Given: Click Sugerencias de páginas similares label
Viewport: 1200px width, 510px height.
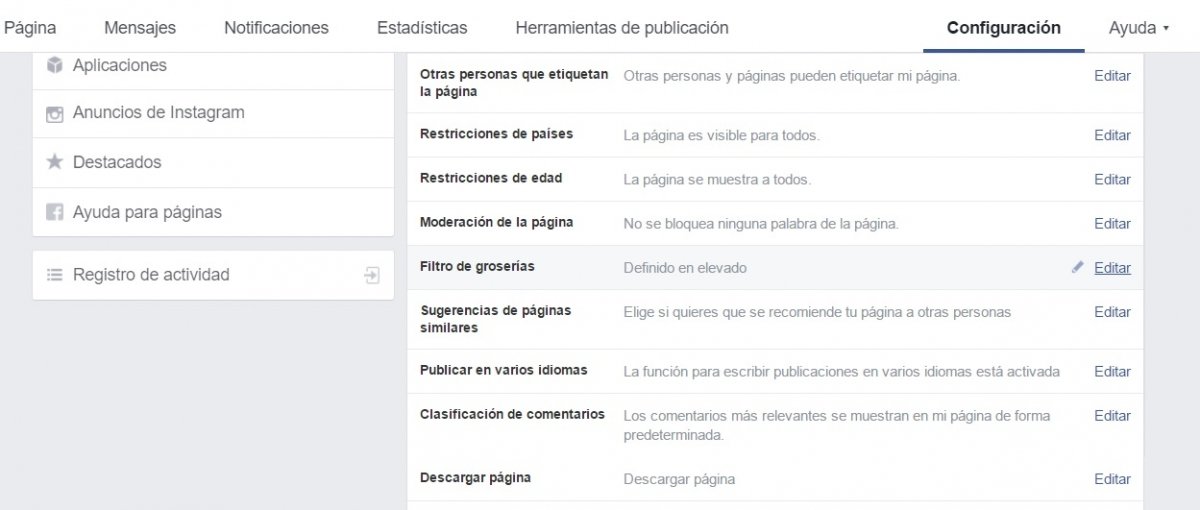Looking at the screenshot, I should coord(496,319).
